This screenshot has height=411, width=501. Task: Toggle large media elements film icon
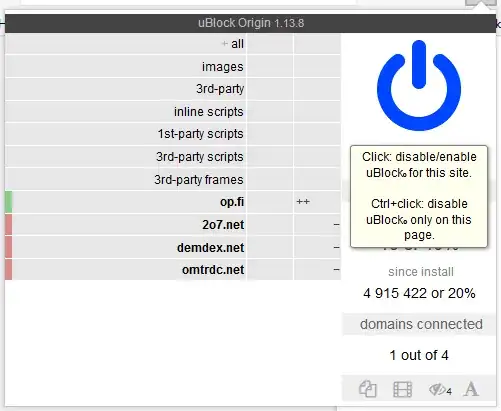pos(402,389)
